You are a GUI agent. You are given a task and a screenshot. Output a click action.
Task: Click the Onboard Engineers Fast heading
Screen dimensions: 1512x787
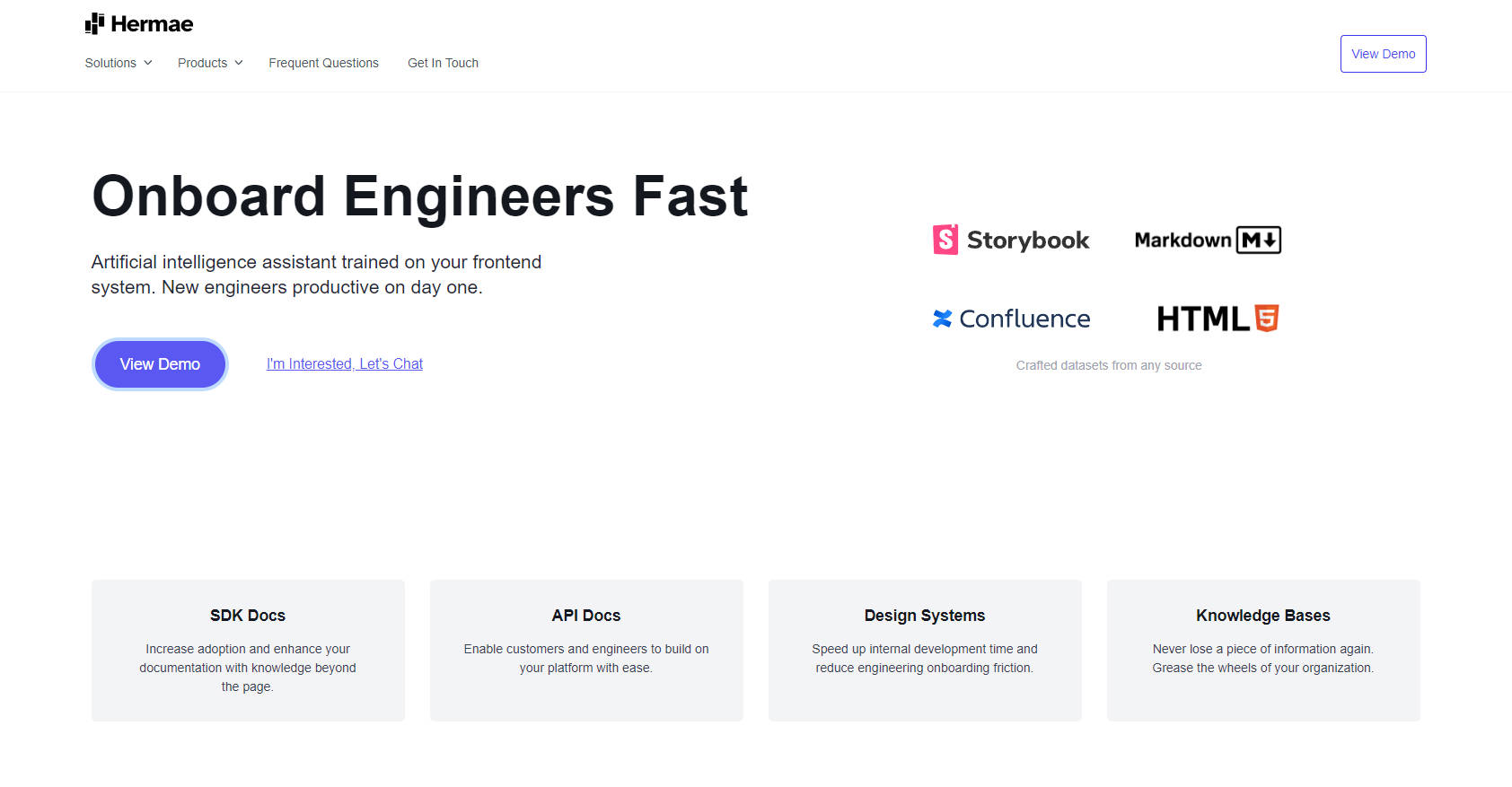point(419,197)
